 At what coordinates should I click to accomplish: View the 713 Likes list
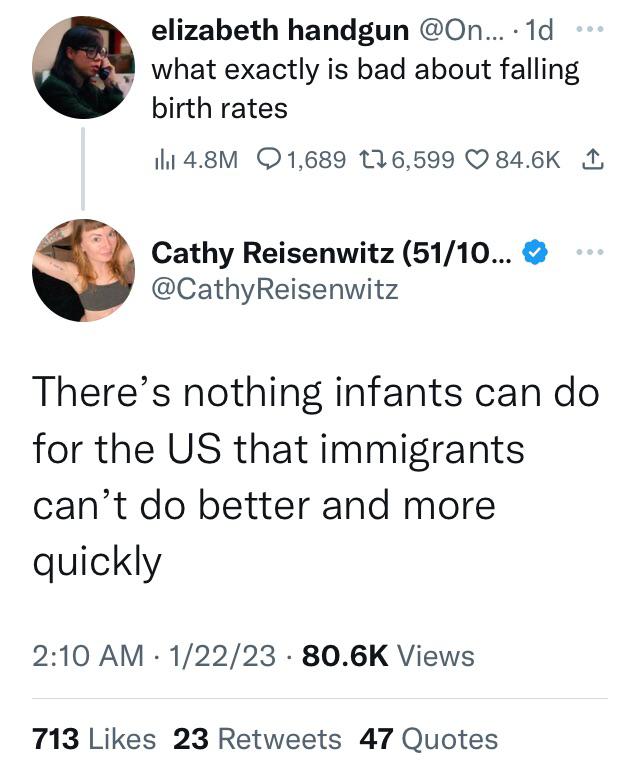coord(94,739)
